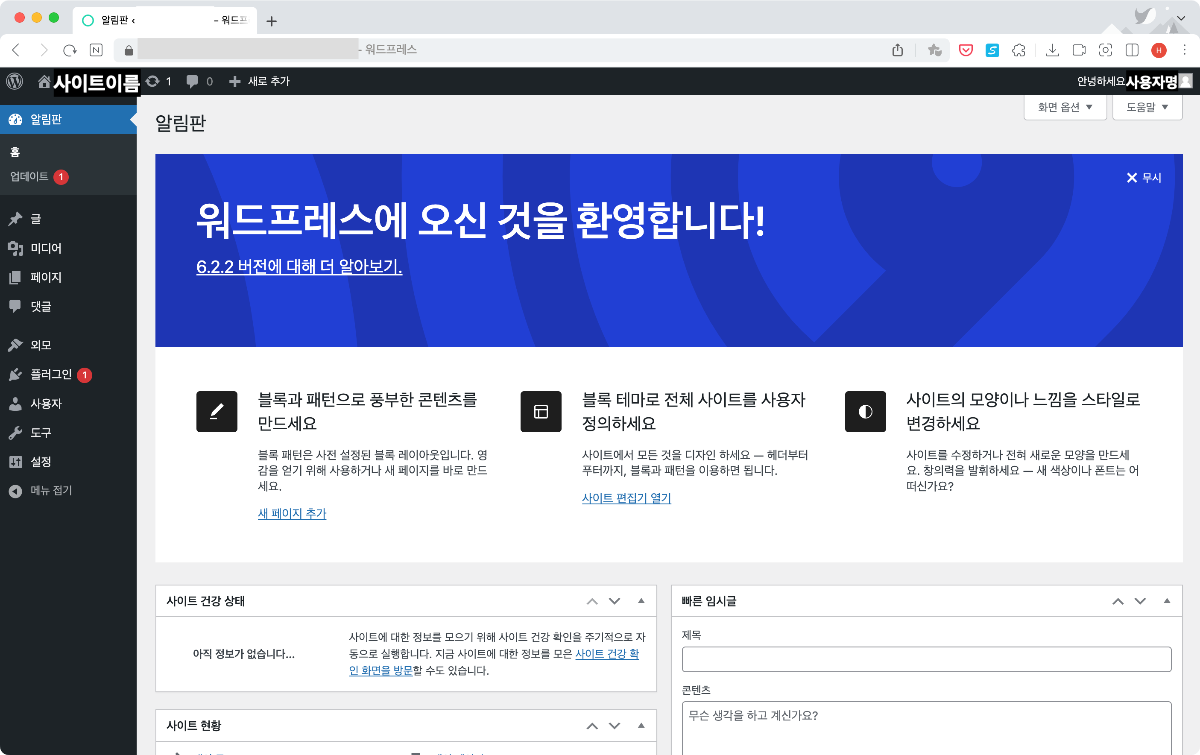Viewport: 1200px width, 755px height.
Task: Open 사용자 menu in sidebar
Action: pos(68,404)
